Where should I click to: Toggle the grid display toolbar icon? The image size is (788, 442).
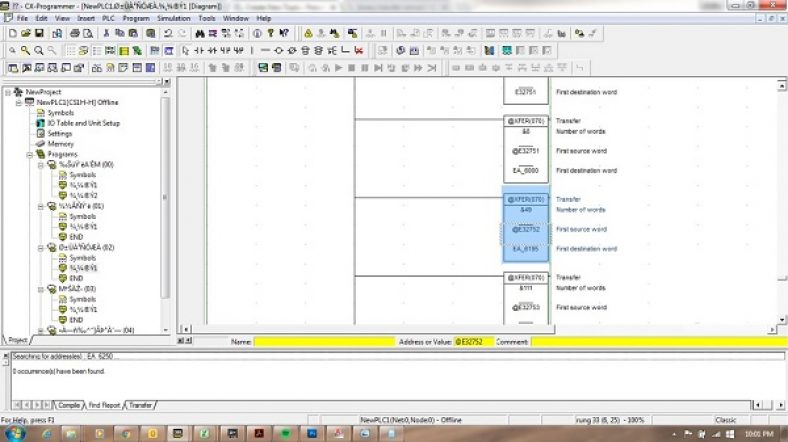70,50
